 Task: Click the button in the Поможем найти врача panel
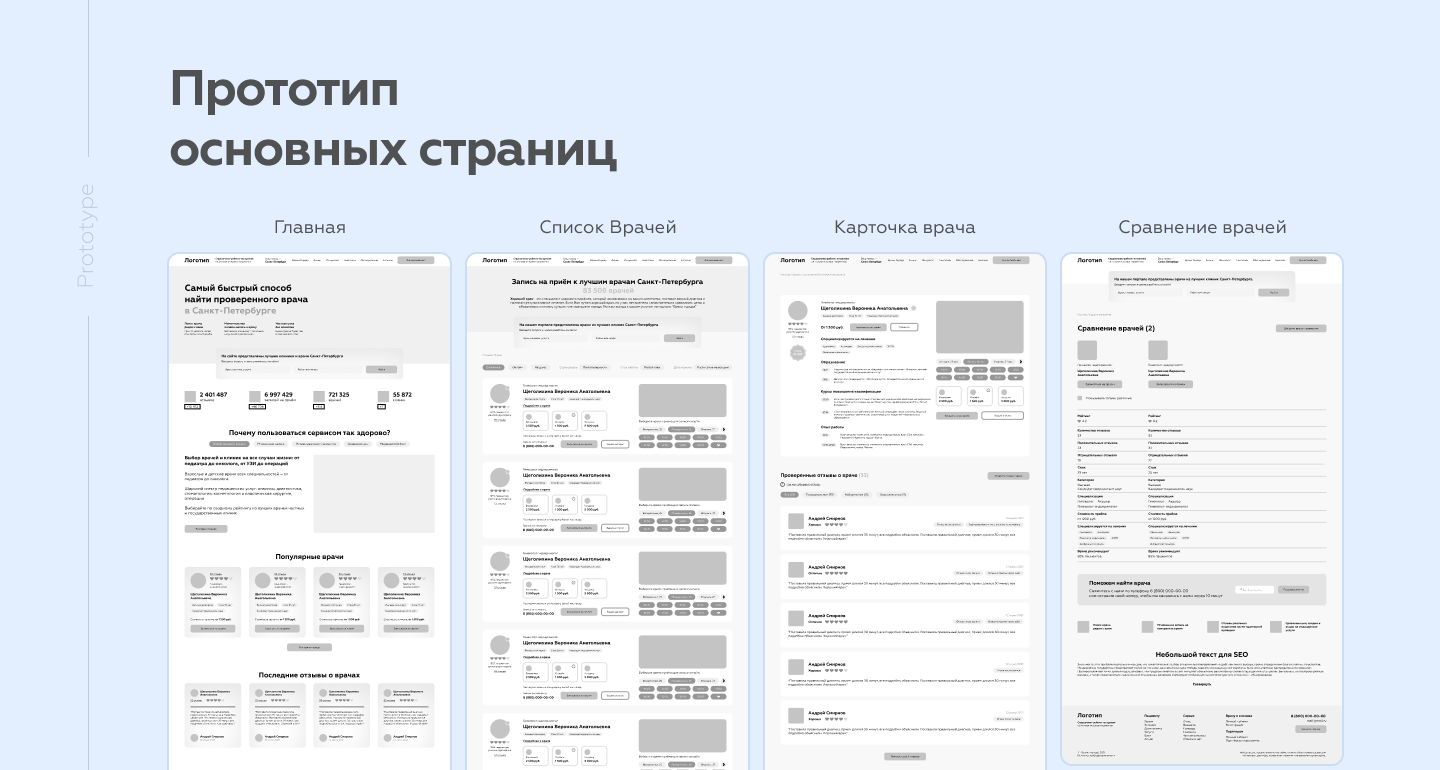coord(1294,590)
